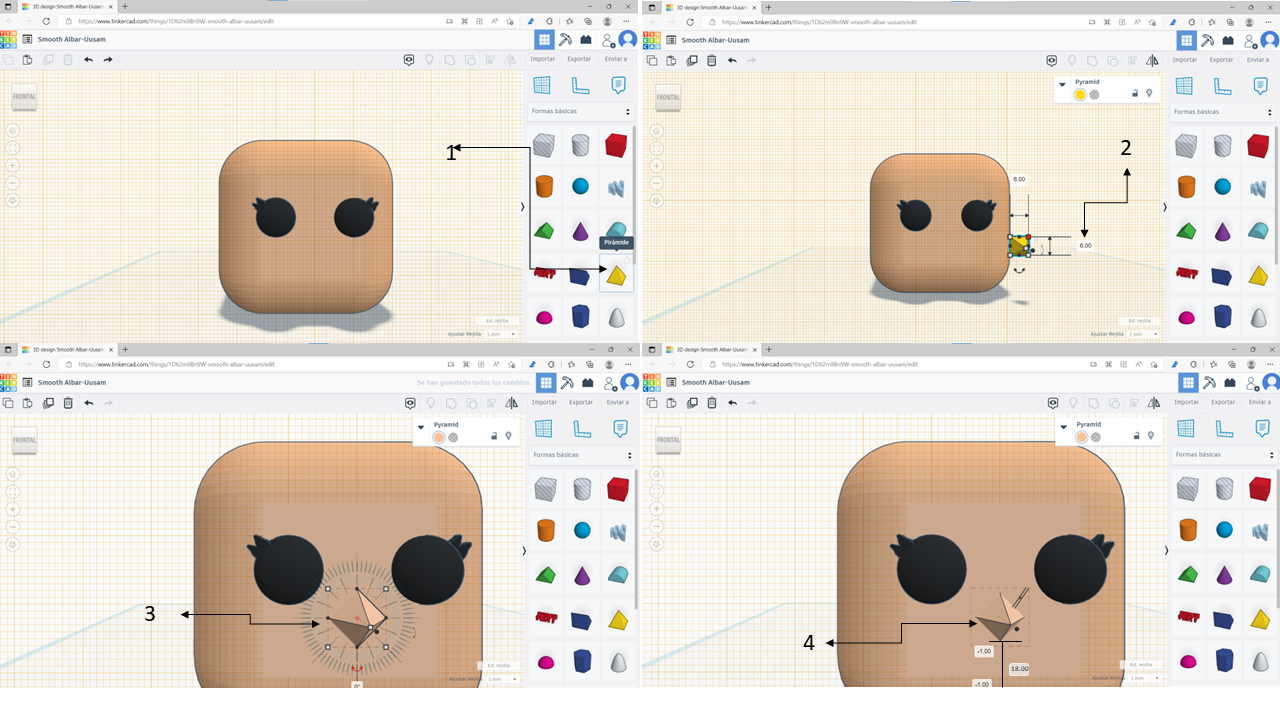
Task: Toggle the Pyramid lock in top-right window
Action: pos(1135,94)
